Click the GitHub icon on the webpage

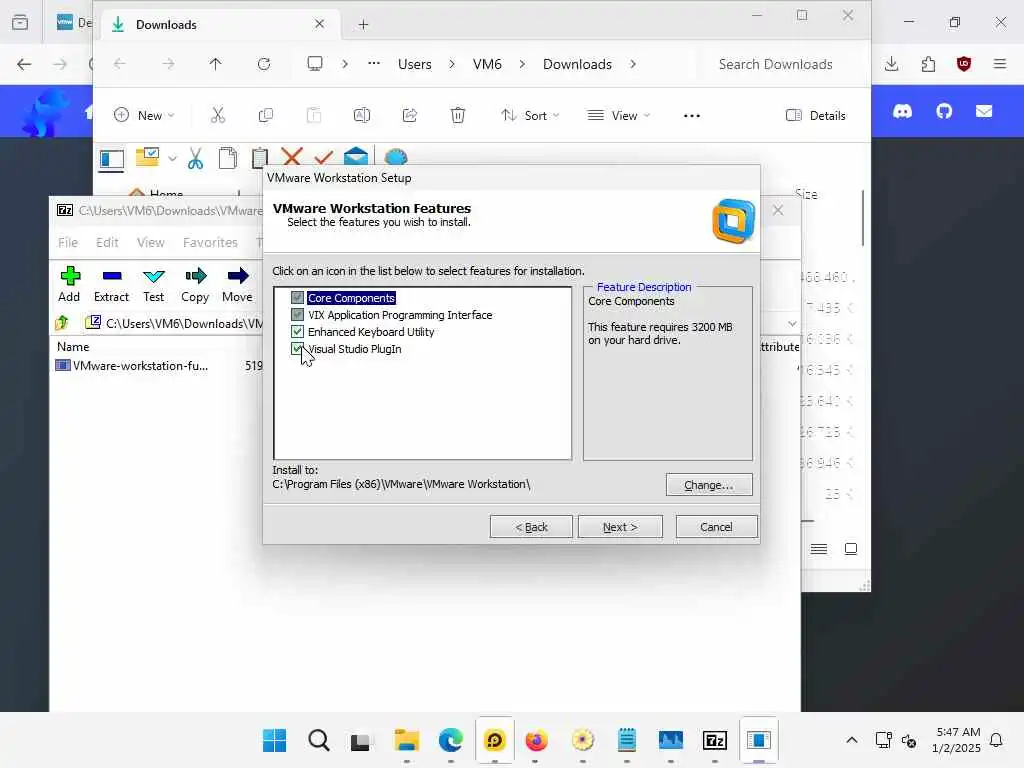(944, 112)
